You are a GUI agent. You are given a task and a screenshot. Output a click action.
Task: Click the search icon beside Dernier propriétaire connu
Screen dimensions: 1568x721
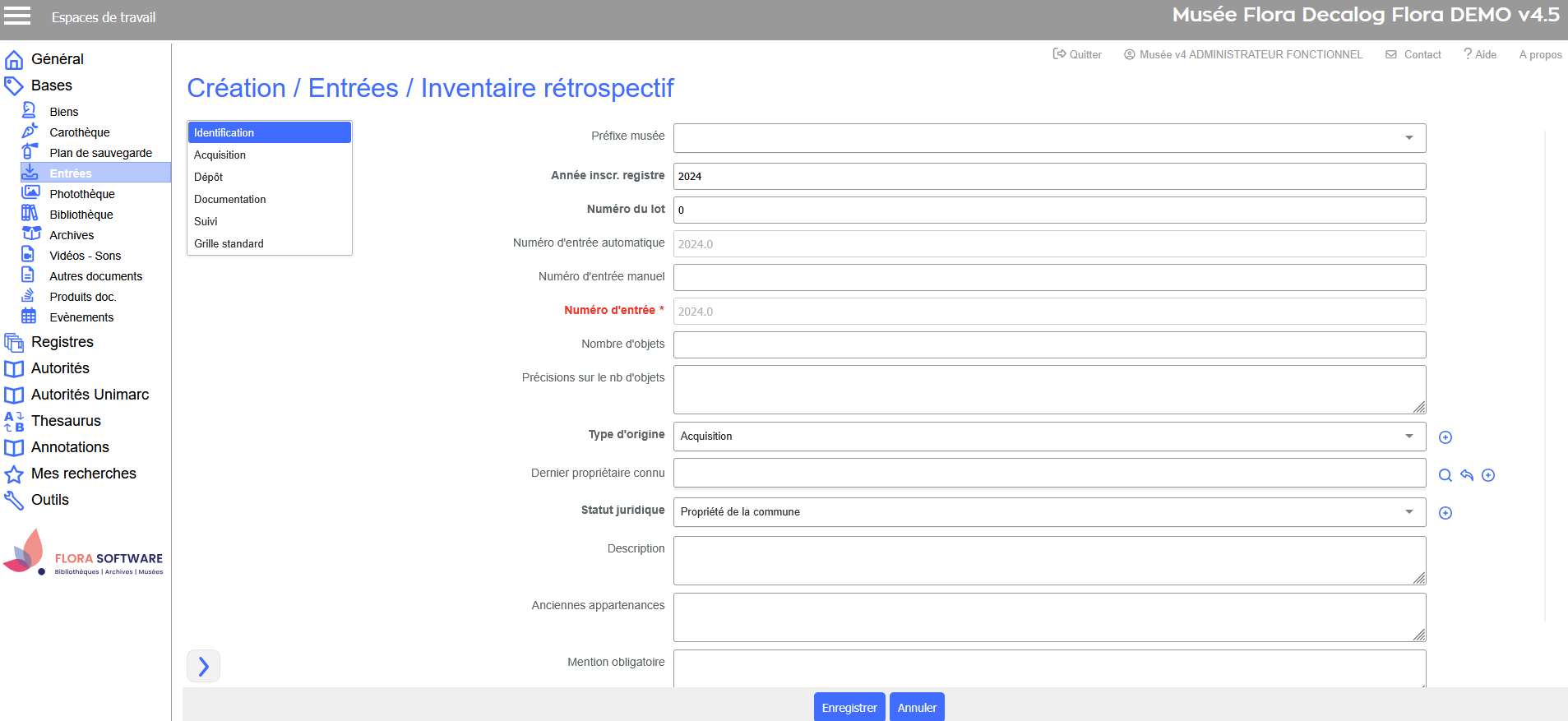coord(1445,475)
